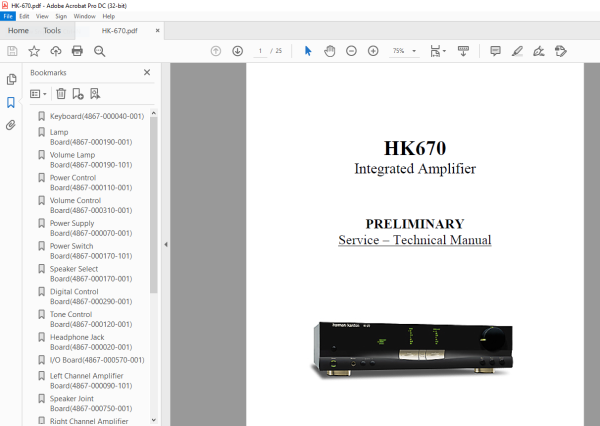Close the Bookmarks panel
Image resolution: width=600 pixels, height=426 pixels.
pyautogui.click(x=147, y=72)
